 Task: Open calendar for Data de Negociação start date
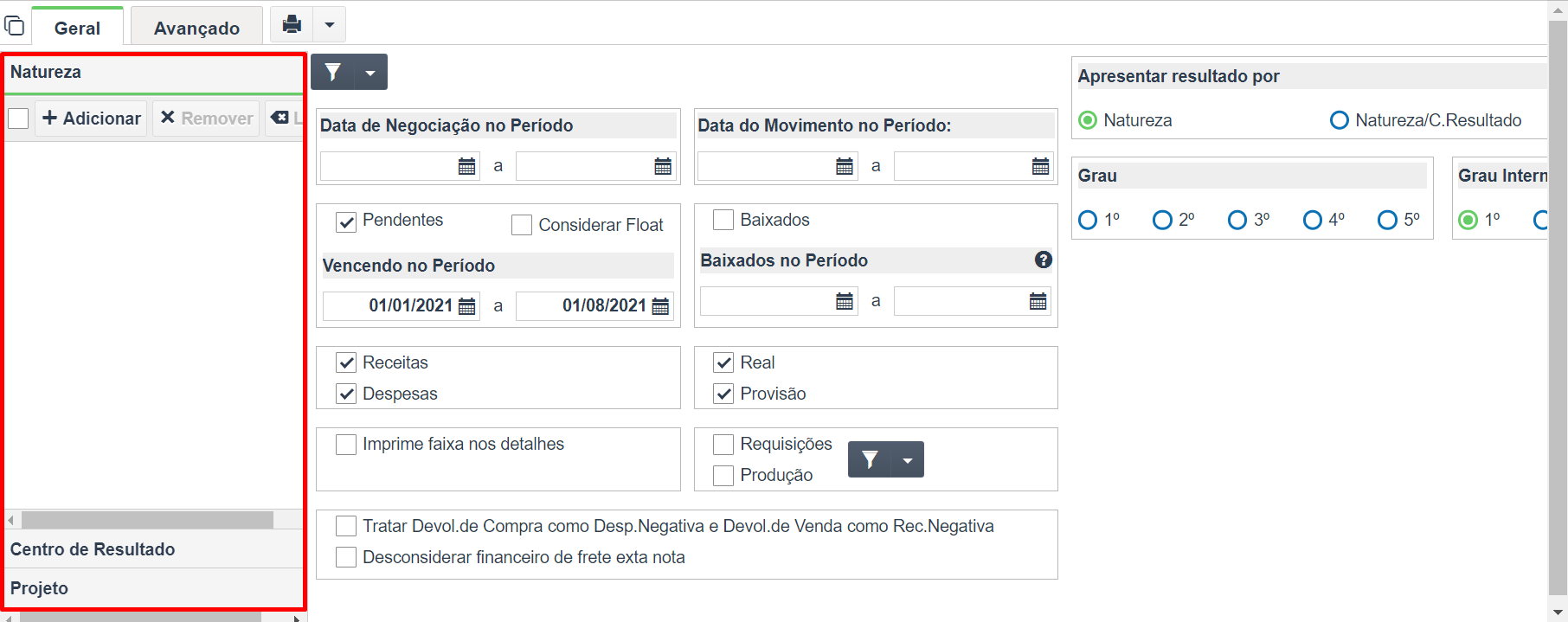coord(466,166)
